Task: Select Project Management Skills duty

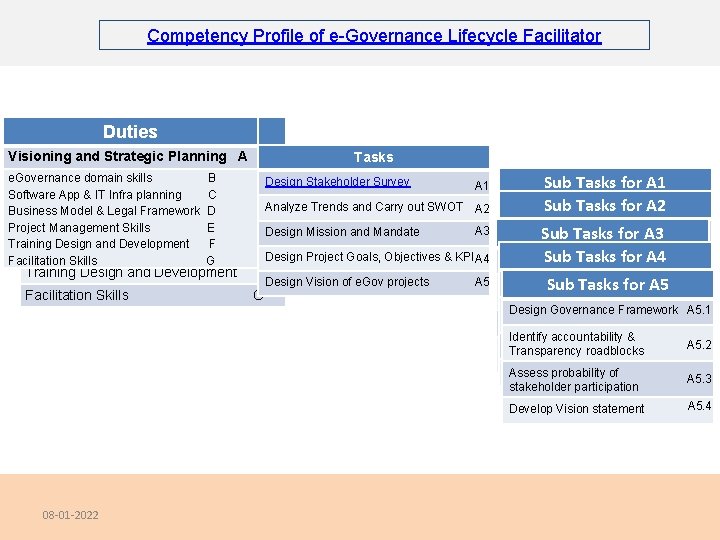Action: (112, 228)
